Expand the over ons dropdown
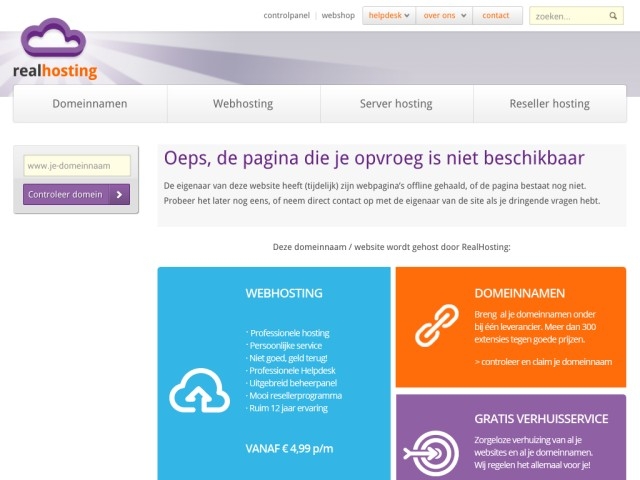 [x=443, y=16]
